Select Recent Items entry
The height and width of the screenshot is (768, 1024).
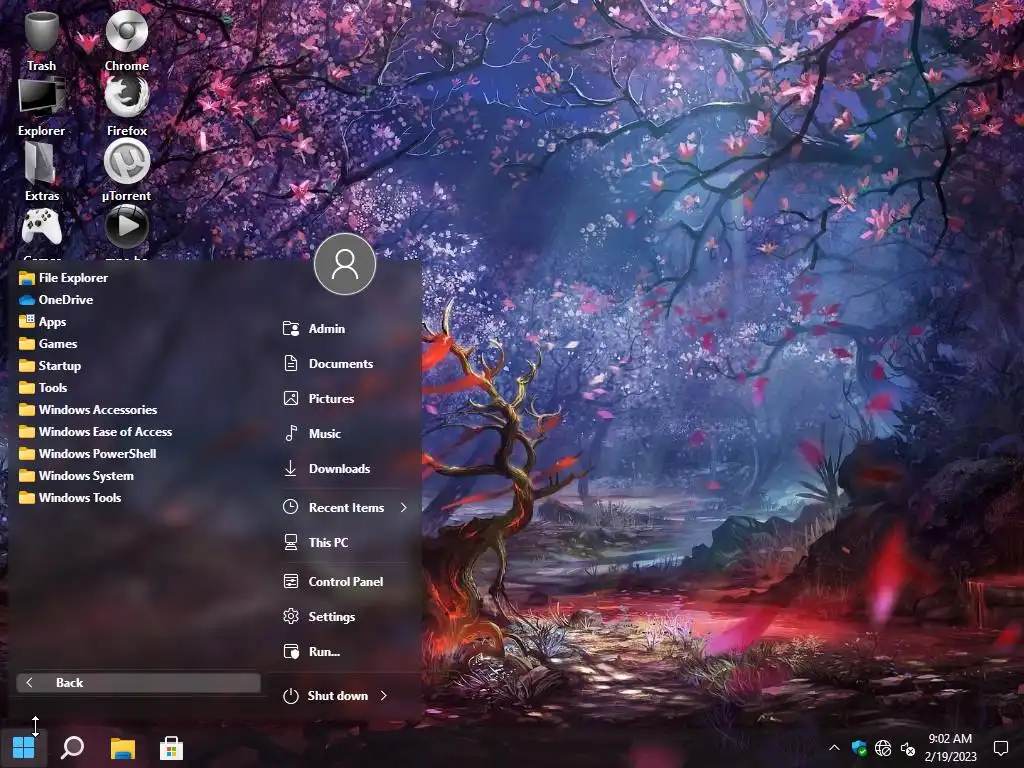click(347, 507)
